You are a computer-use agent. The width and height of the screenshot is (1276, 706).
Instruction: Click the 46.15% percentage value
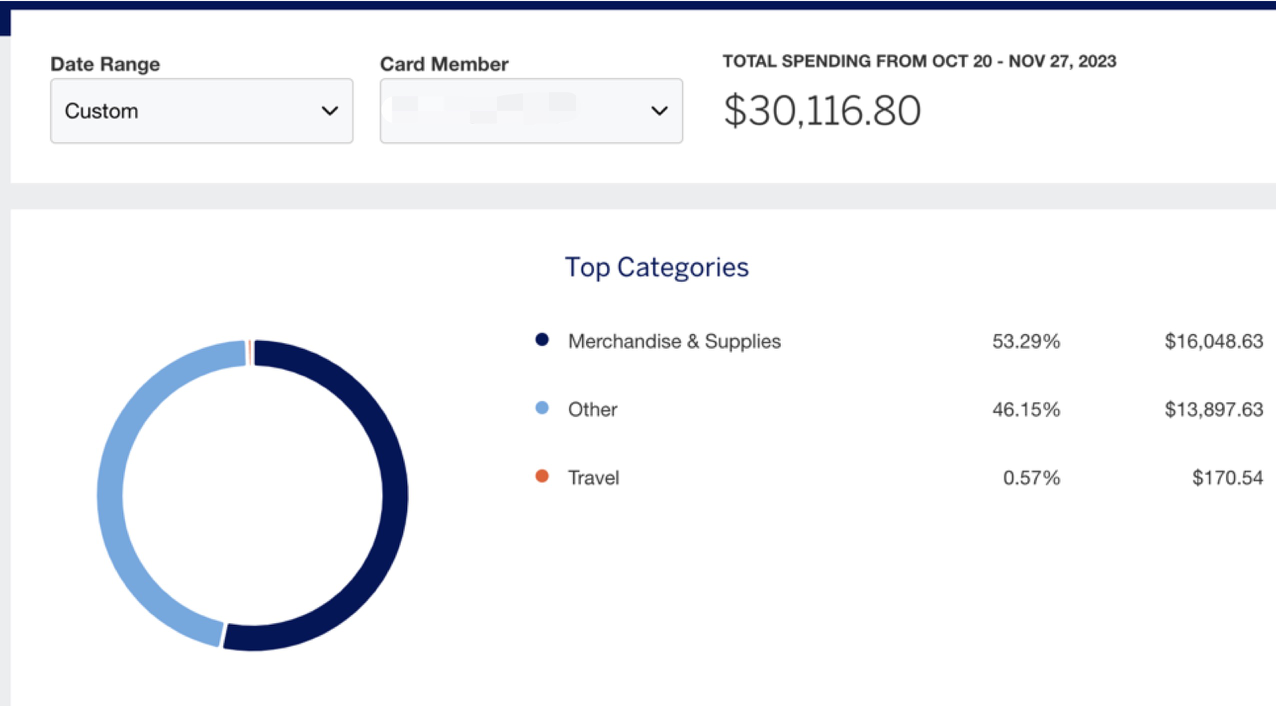pos(1026,409)
